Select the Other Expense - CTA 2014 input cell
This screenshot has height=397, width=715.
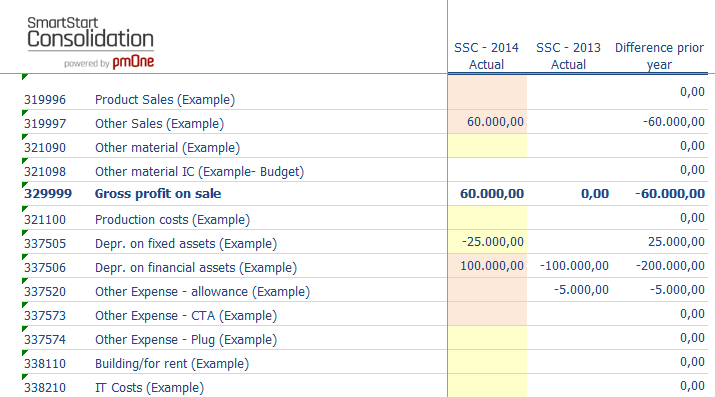487,315
